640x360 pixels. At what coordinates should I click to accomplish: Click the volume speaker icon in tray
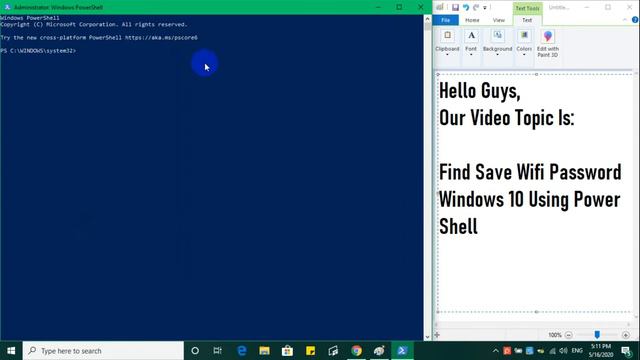point(564,351)
